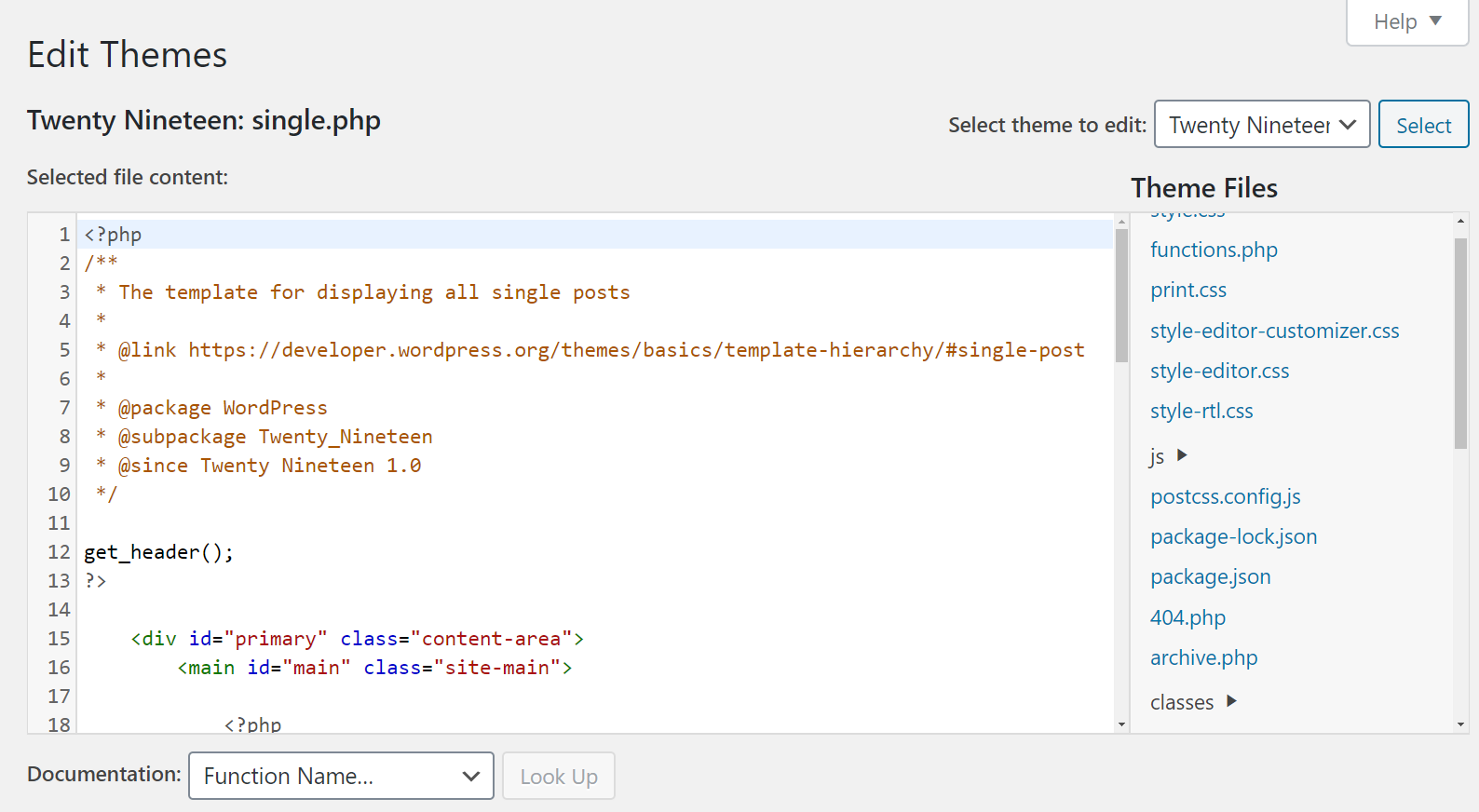The height and width of the screenshot is (812, 1479).
Task: Open the Function Name documentation dropdown
Action: [x=341, y=776]
